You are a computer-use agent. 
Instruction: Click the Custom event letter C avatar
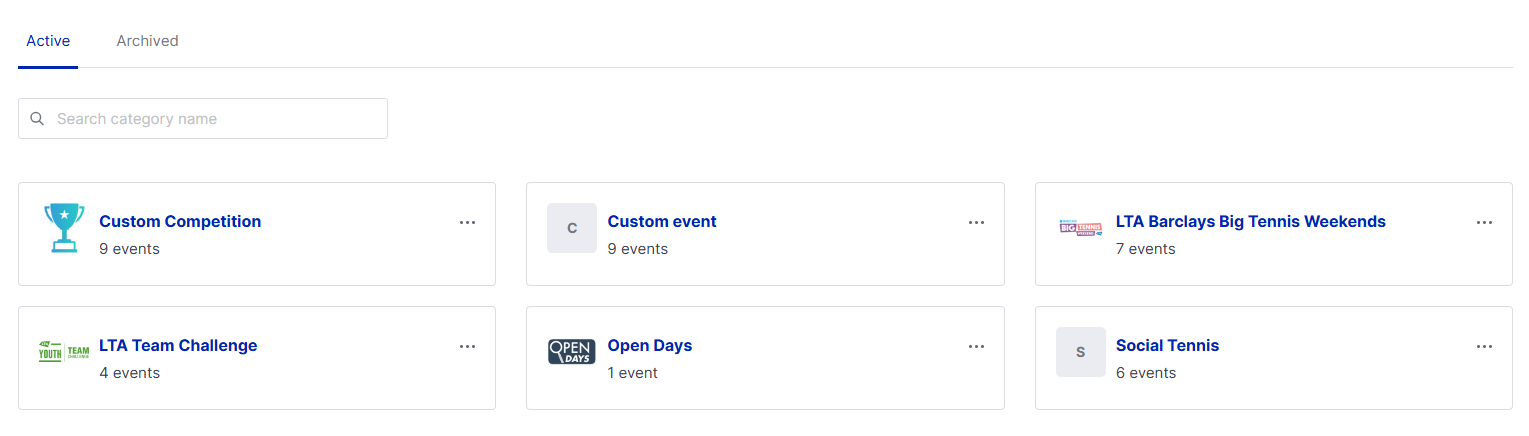572,228
